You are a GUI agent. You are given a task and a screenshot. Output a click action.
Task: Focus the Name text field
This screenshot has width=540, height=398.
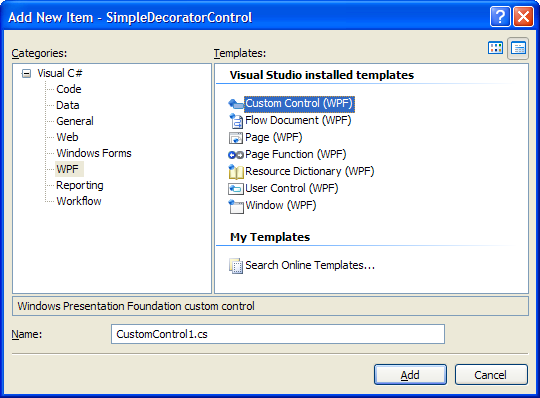tap(278, 334)
